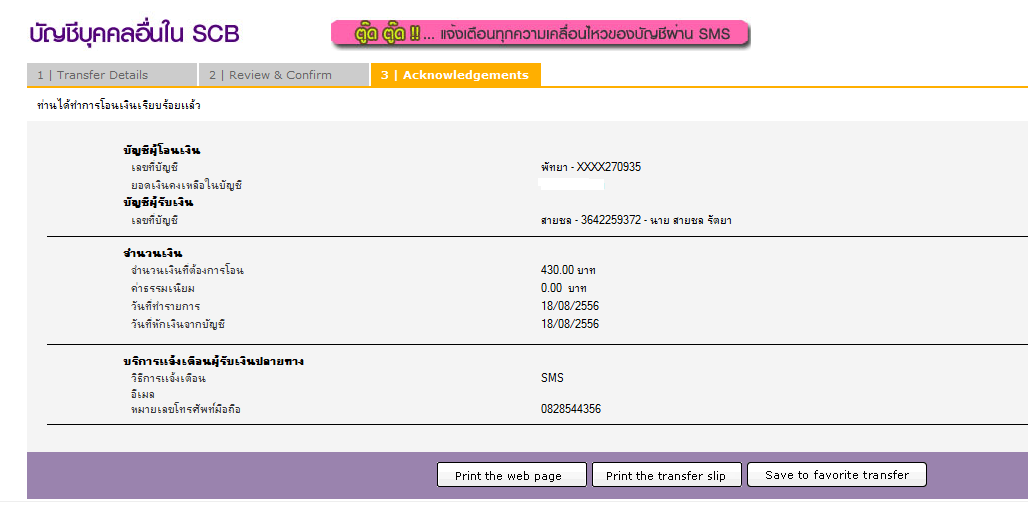Select recipient account 3642259372 text
Image resolution: width=1028 pixels, height=519 pixels.
[x=636, y=220]
